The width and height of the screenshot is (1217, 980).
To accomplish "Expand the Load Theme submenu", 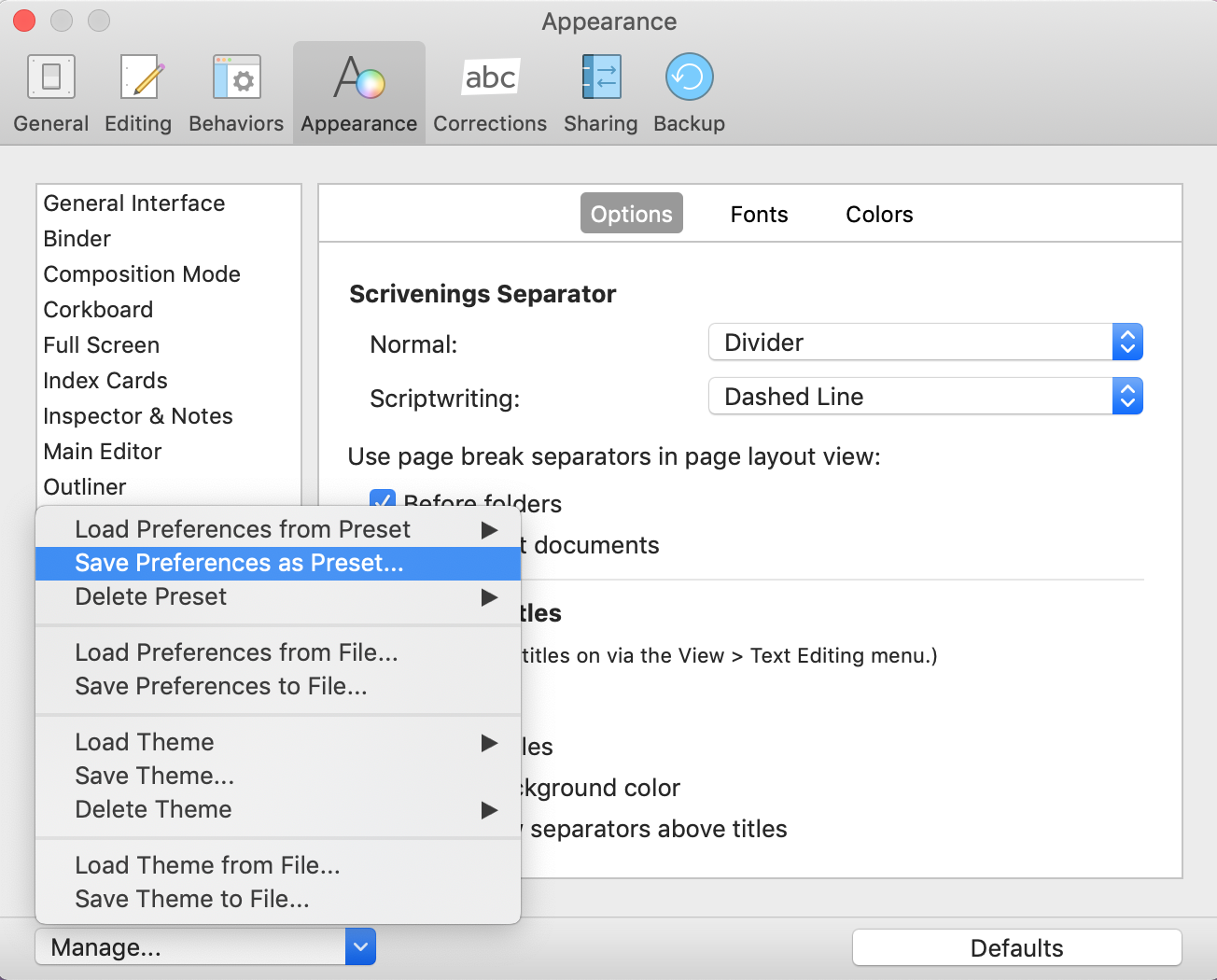I will (x=278, y=742).
